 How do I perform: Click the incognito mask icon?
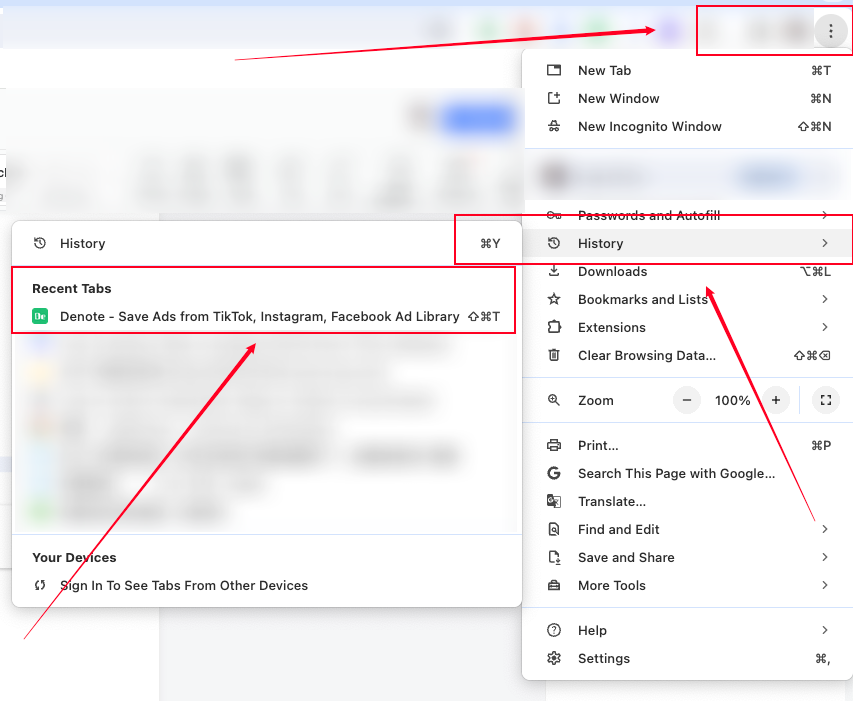click(x=554, y=126)
